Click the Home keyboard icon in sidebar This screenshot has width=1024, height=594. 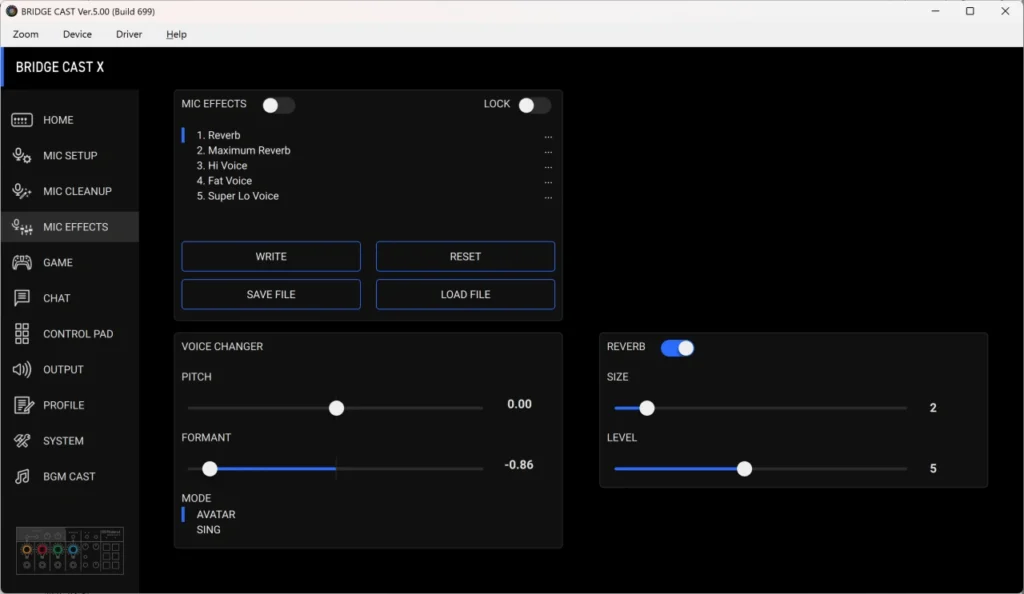(x=22, y=120)
